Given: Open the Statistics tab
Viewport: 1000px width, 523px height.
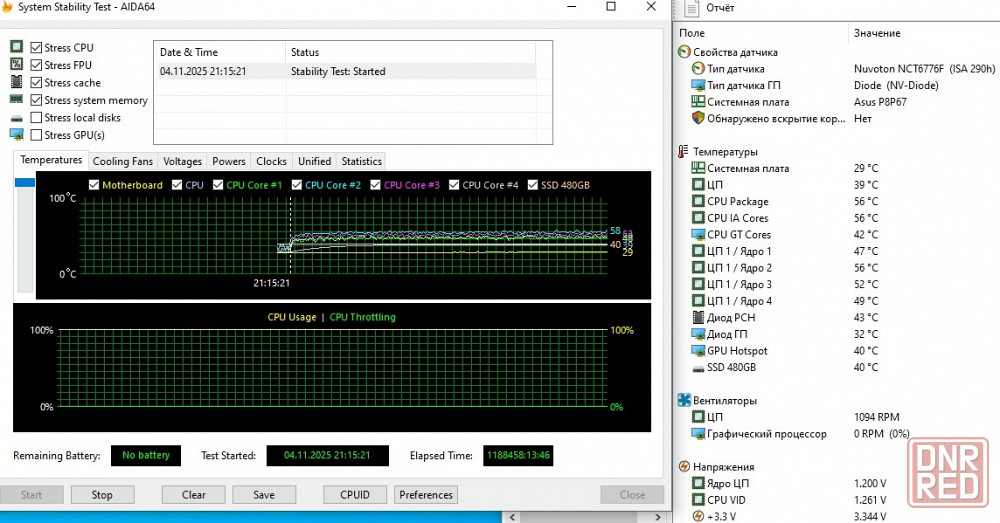Looking at the screenshot, I should pos(362,161).
